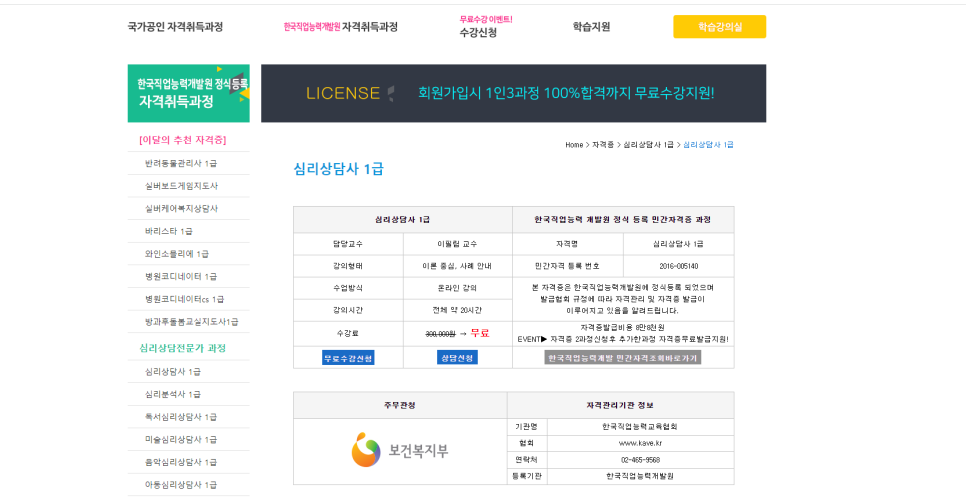Select 방과후돌봄교실지도사1급 in sidebar
Image resolution: width=966 pixels, height=499 pixels.
point(191,322)
